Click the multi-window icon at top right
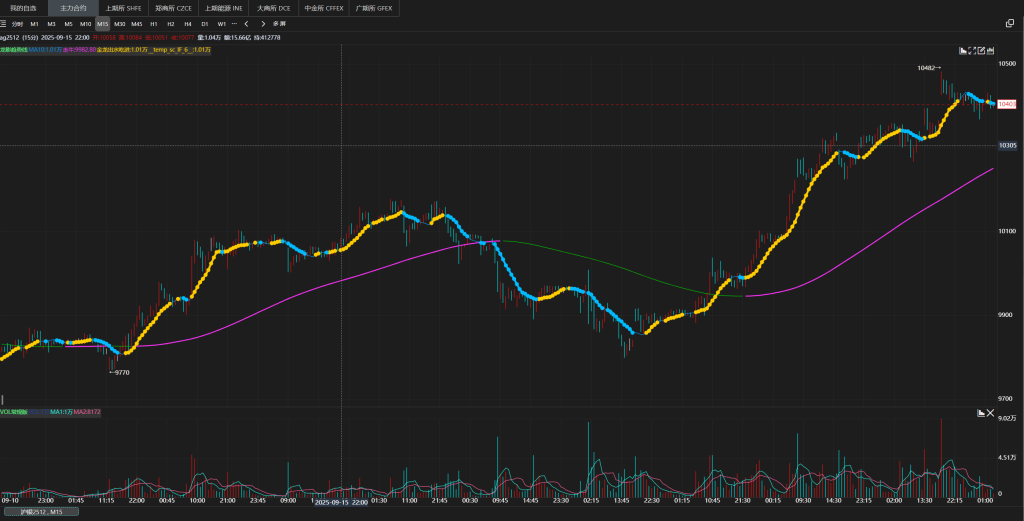 coord(1009,23)
